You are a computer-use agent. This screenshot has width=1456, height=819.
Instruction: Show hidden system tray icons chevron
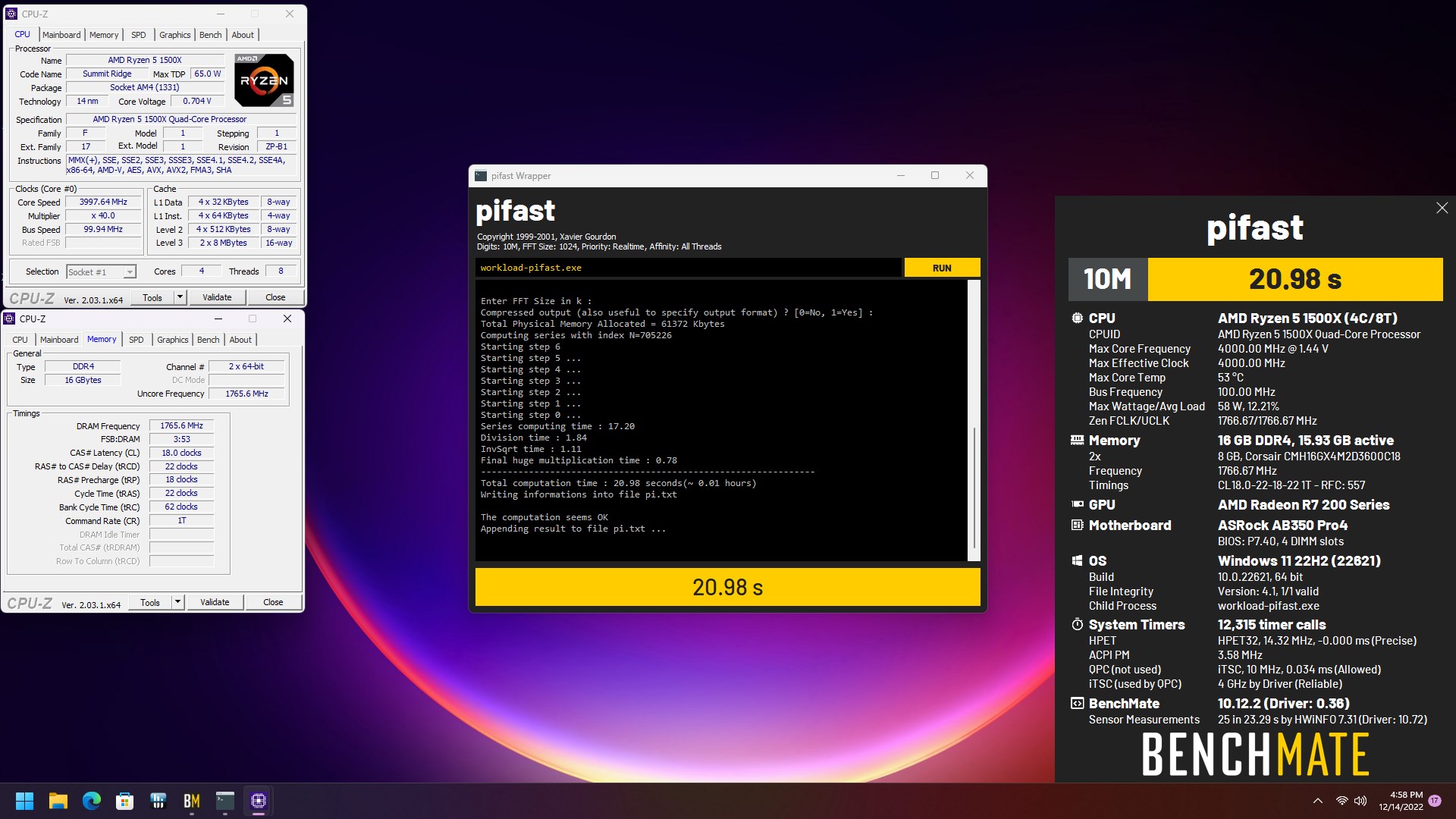(1318, 801)
